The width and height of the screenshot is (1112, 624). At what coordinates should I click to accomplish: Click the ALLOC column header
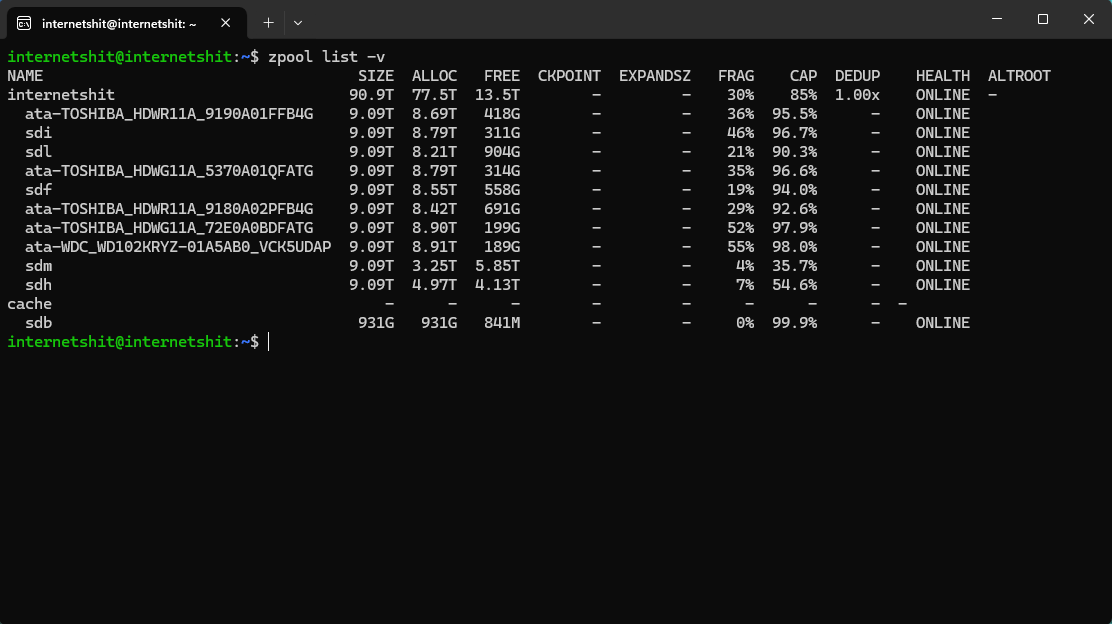click(435, 76)
